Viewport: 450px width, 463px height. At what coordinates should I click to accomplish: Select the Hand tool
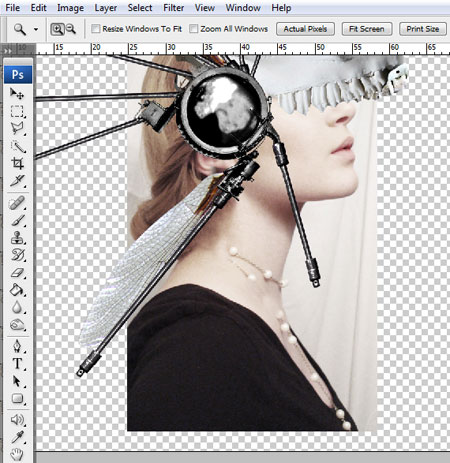click(17, 454)
